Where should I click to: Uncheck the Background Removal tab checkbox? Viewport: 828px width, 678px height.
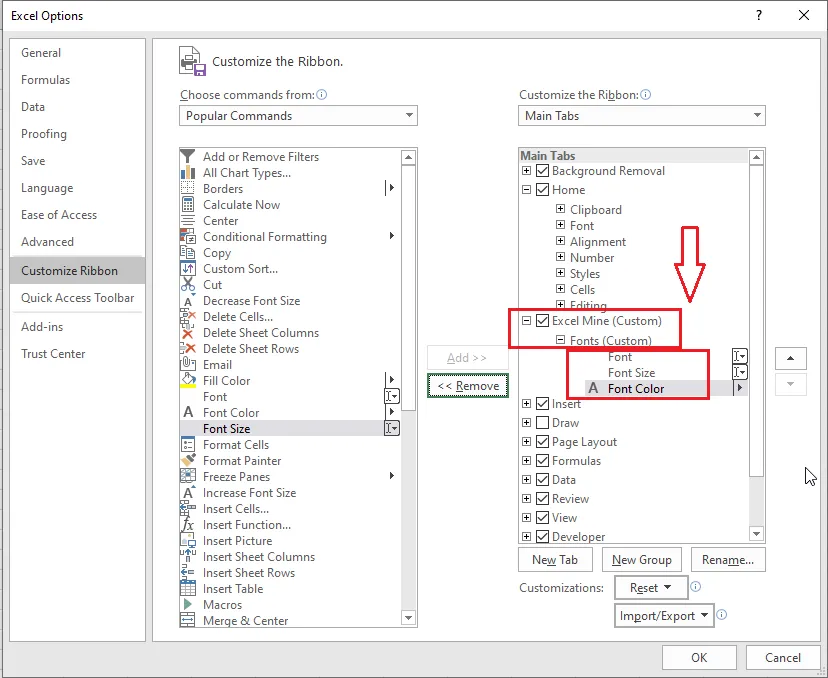click(x=542, y=171)
